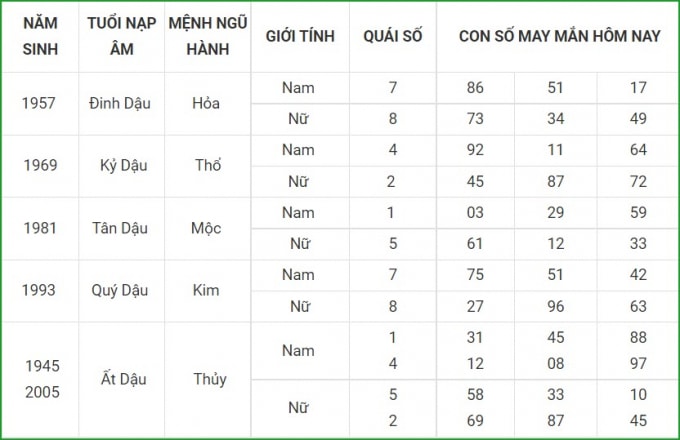Screen dimensions: 680x440
Task: Click the Tân Dậu cell
Action: [120, 228]
